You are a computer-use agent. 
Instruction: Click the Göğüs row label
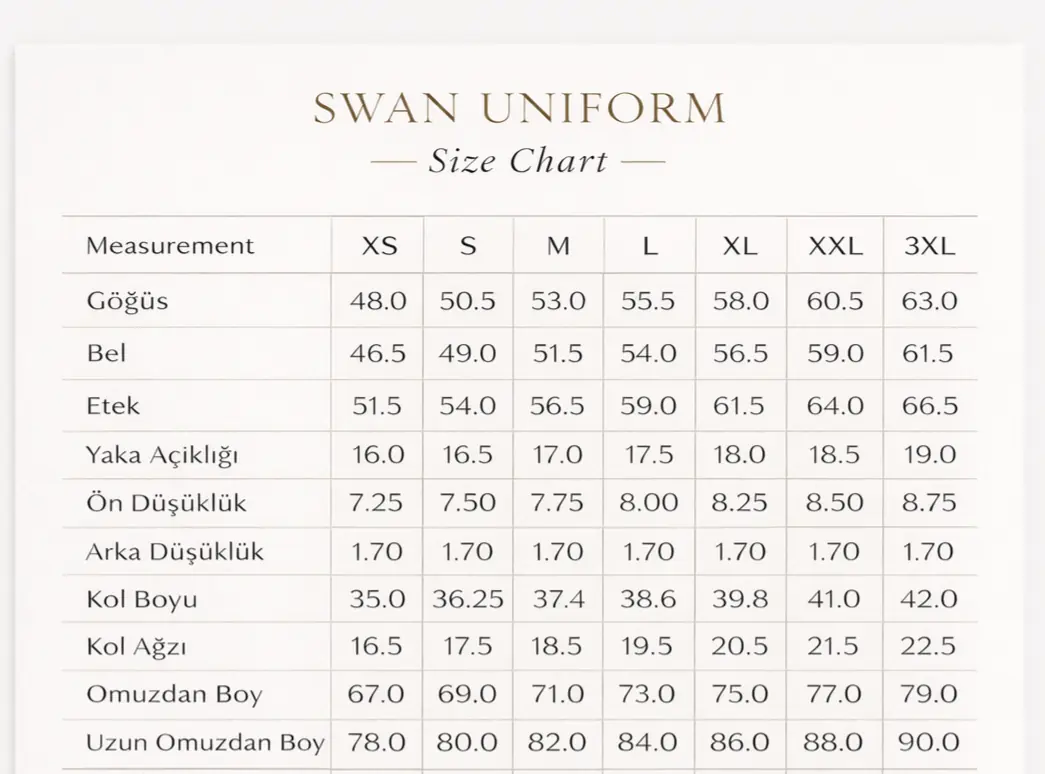point(127,301)
